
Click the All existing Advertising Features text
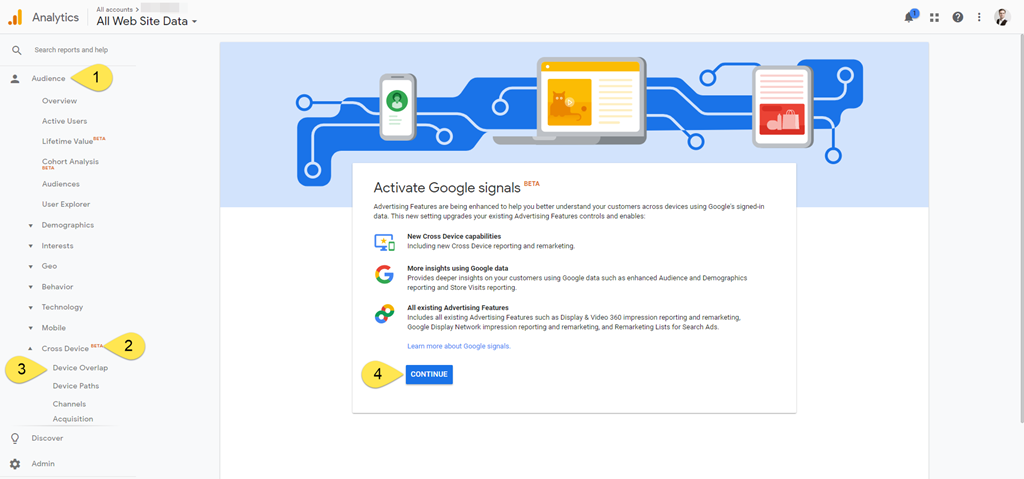coord(458,307)
